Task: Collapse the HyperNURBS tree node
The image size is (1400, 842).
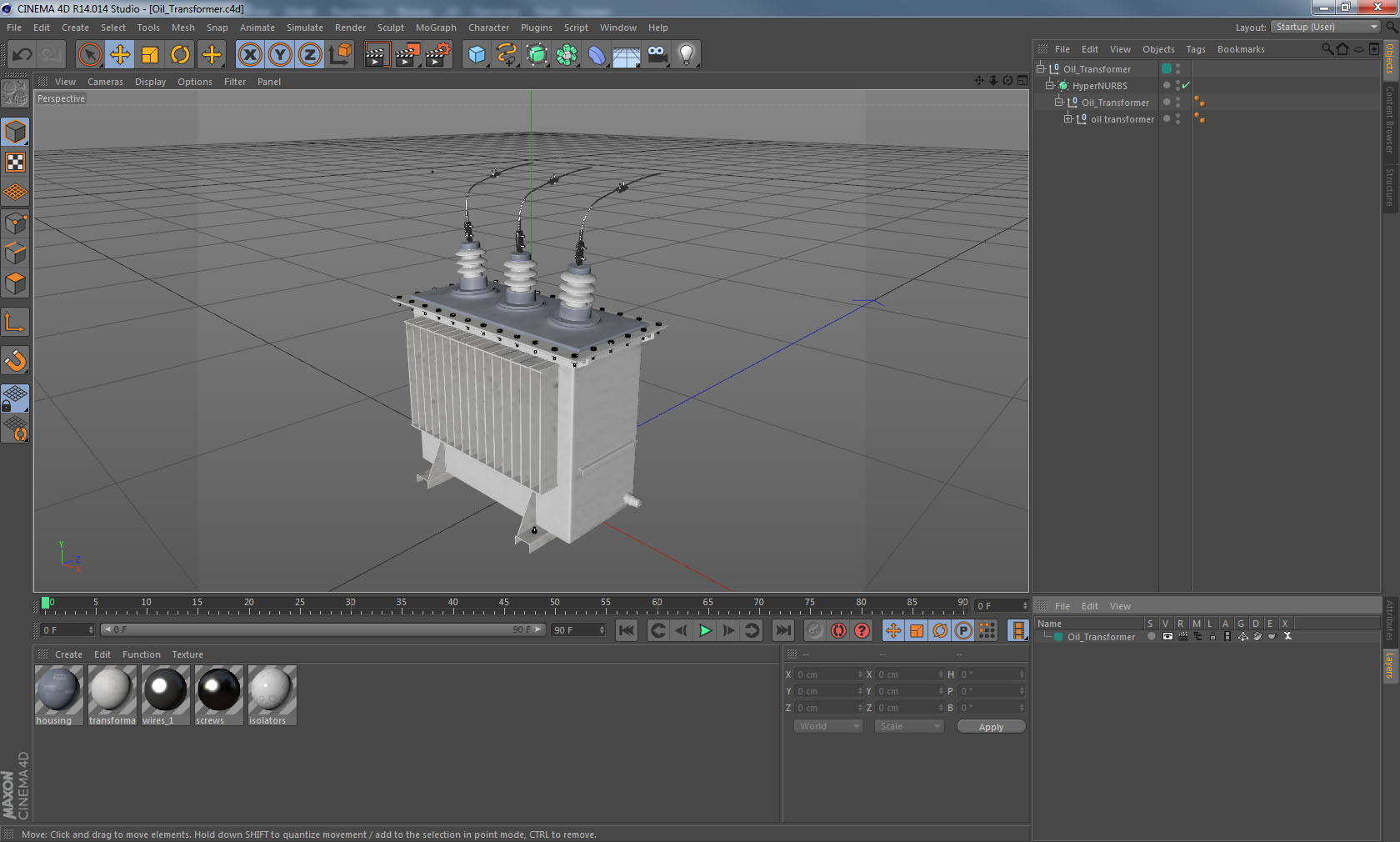Action: [x=1050, y=85]
